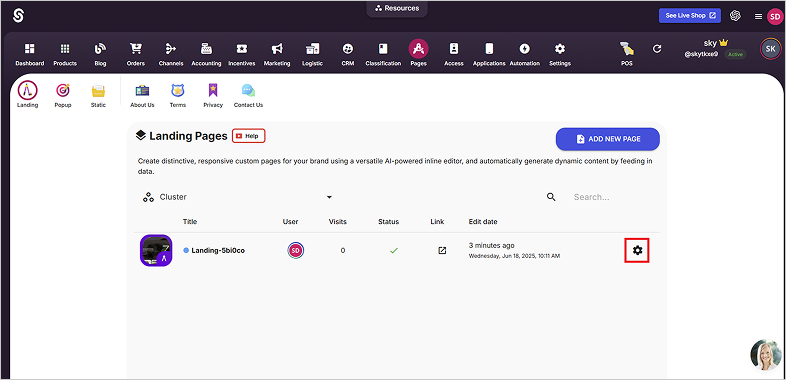
Task: Select the Pages icon
Action: pos(418,49)
